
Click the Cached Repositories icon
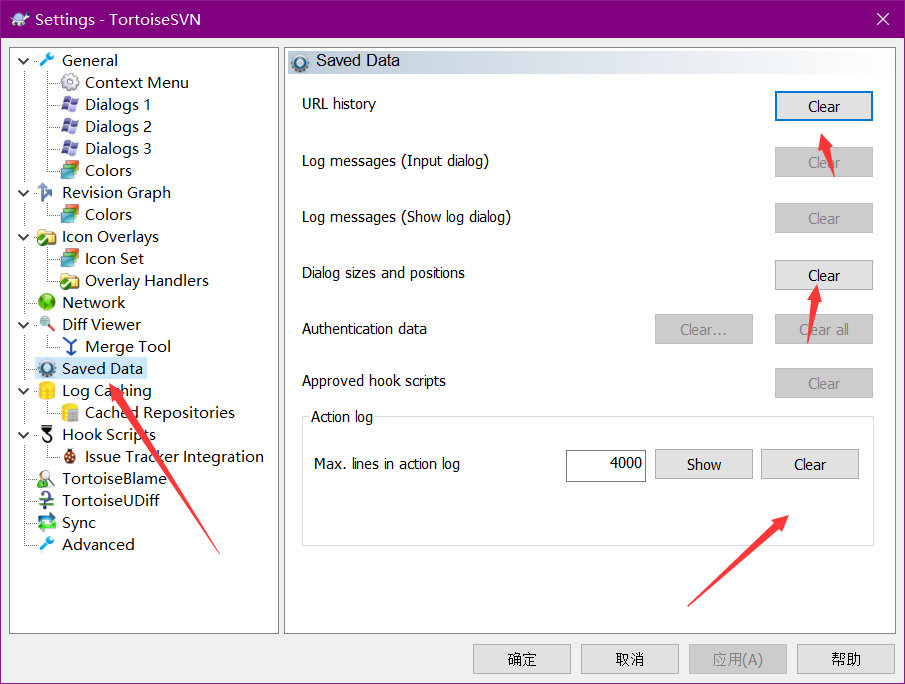click(x=70, y=413)
